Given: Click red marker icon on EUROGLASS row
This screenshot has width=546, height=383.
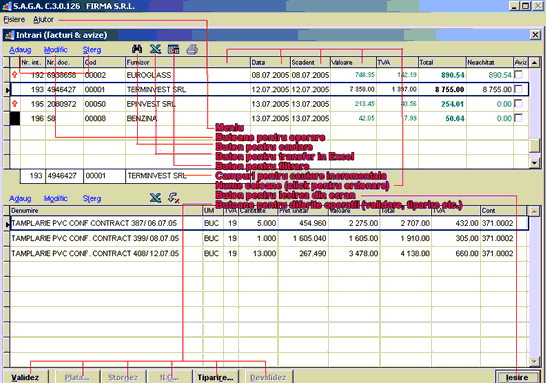Looking at the screenshot, I should [15, 75].
